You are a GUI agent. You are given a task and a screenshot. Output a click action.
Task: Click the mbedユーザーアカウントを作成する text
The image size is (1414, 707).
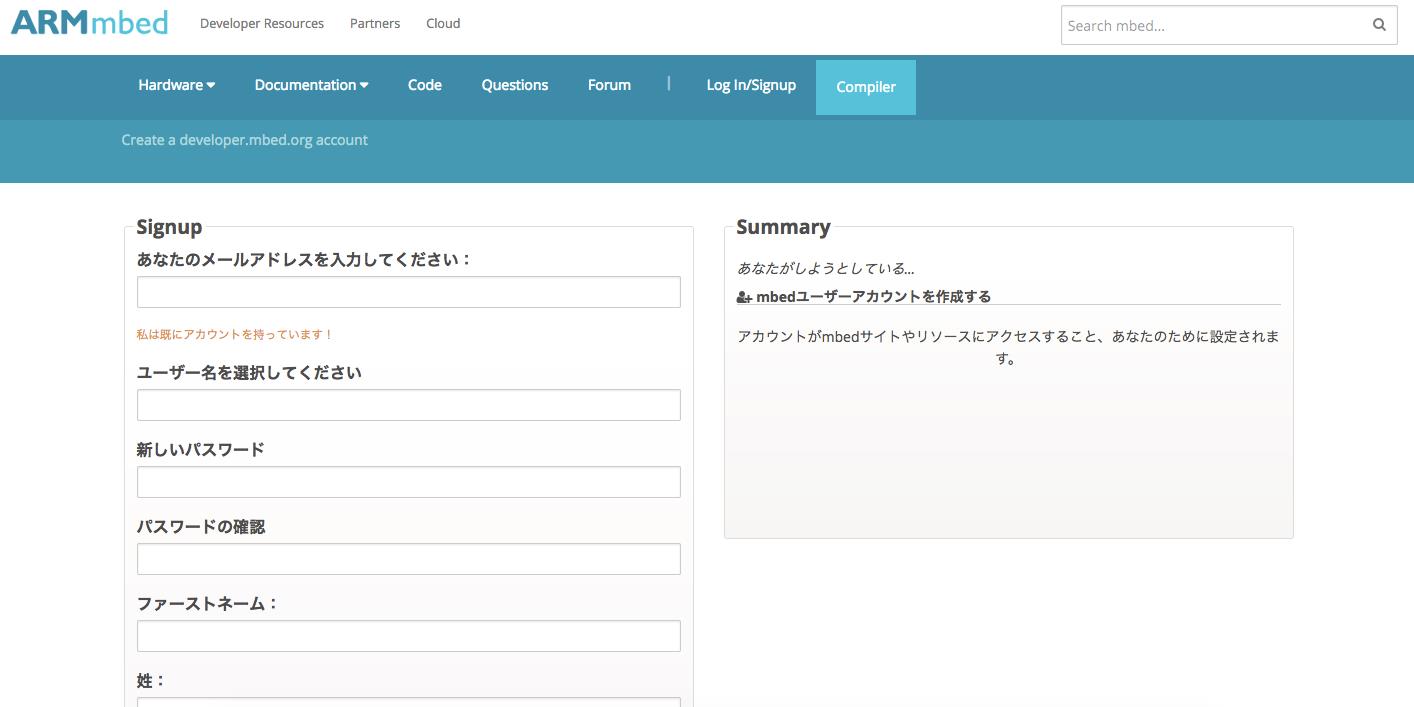coord(873,297)
